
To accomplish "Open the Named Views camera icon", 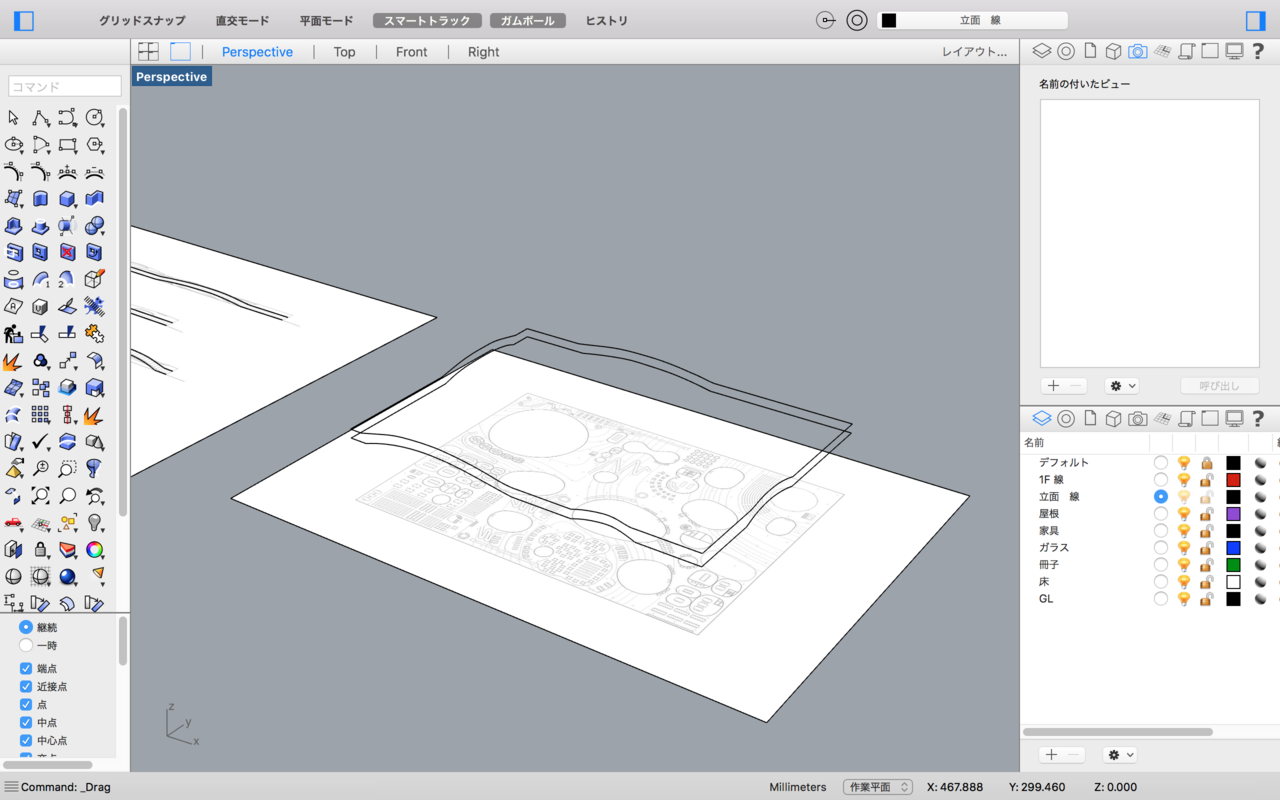I will coord(1137,50).
